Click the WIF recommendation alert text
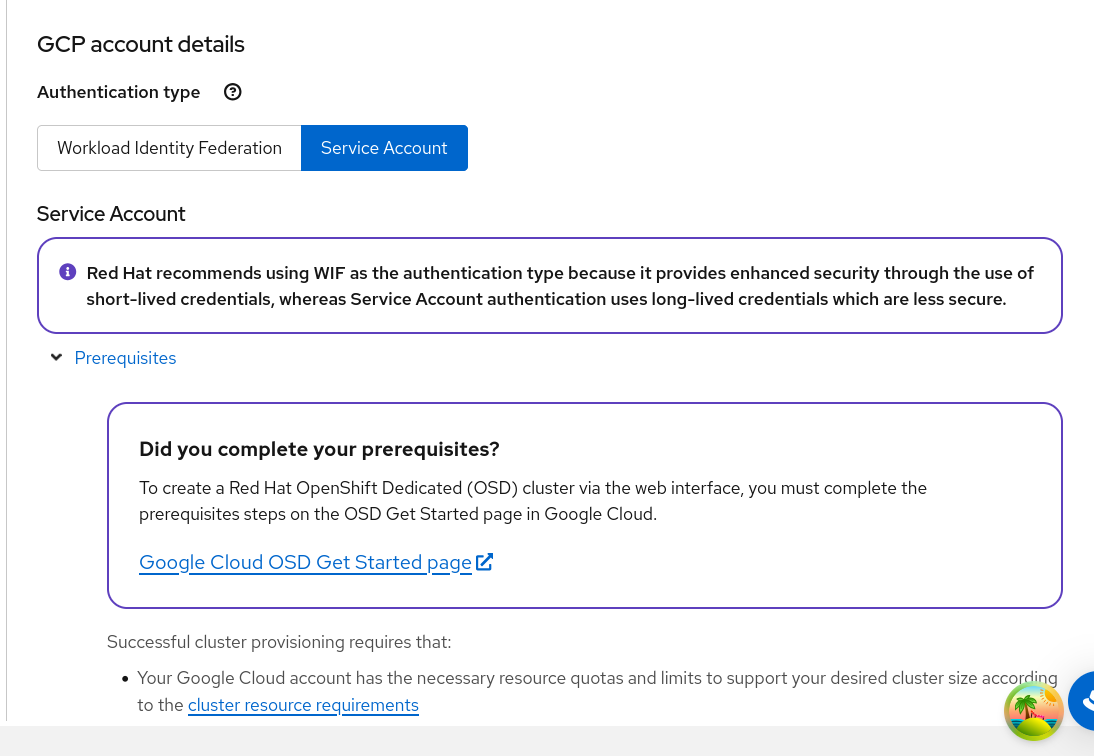This screenshot has width=1094, height=756. [560, 286]
